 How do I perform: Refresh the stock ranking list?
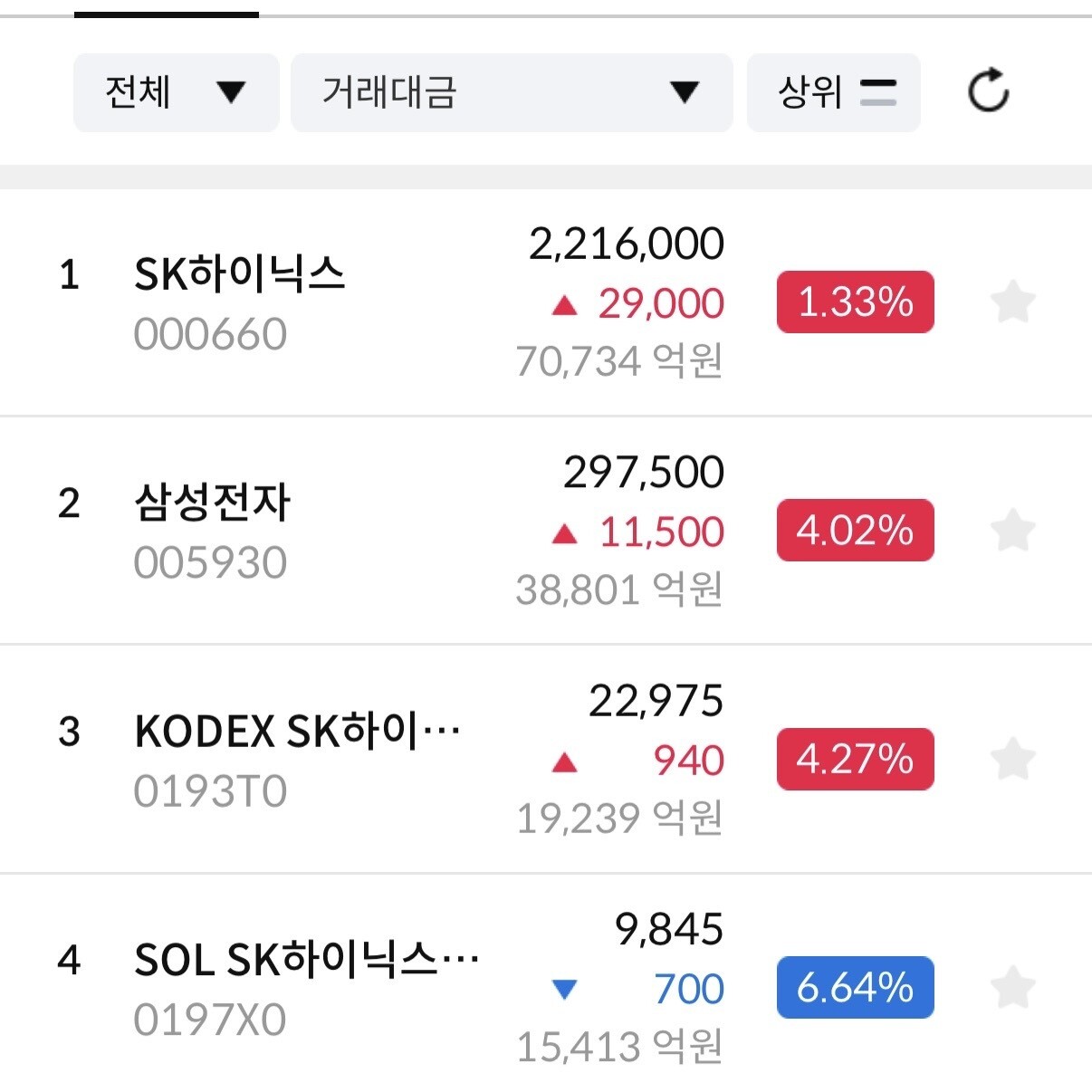point(988,91)
